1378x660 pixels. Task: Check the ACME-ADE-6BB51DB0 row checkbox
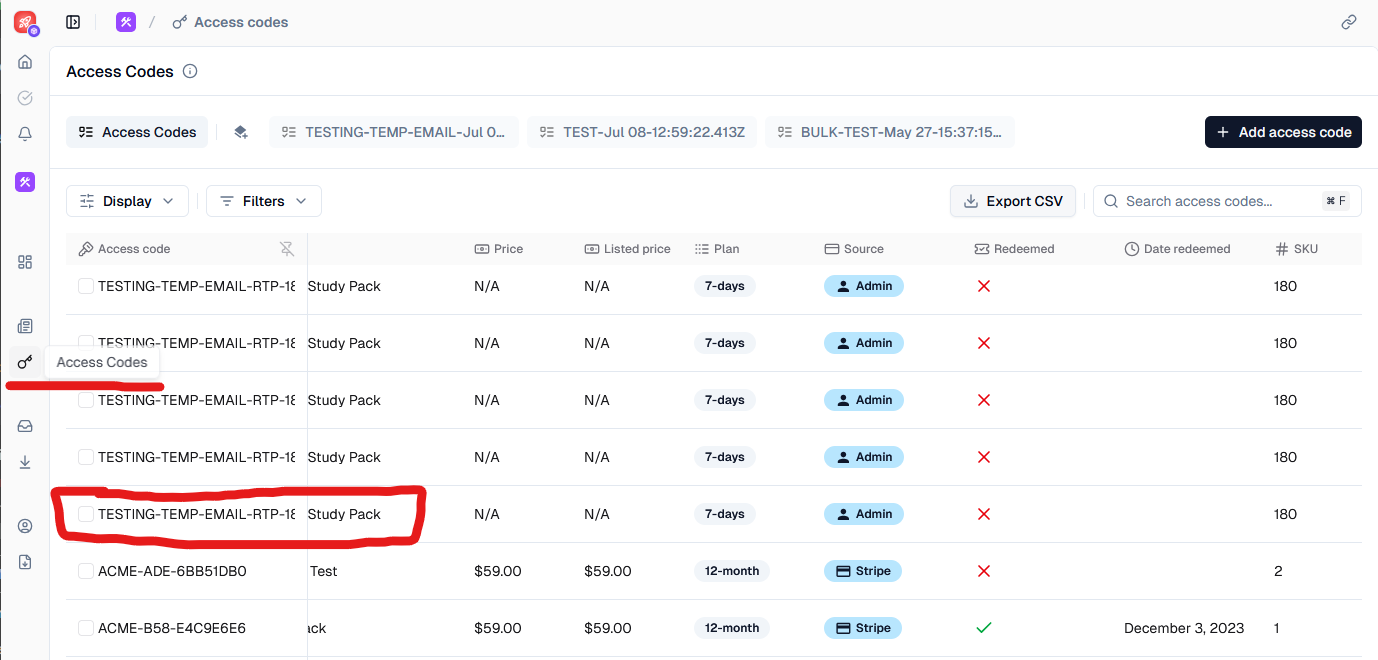point(86,571)
